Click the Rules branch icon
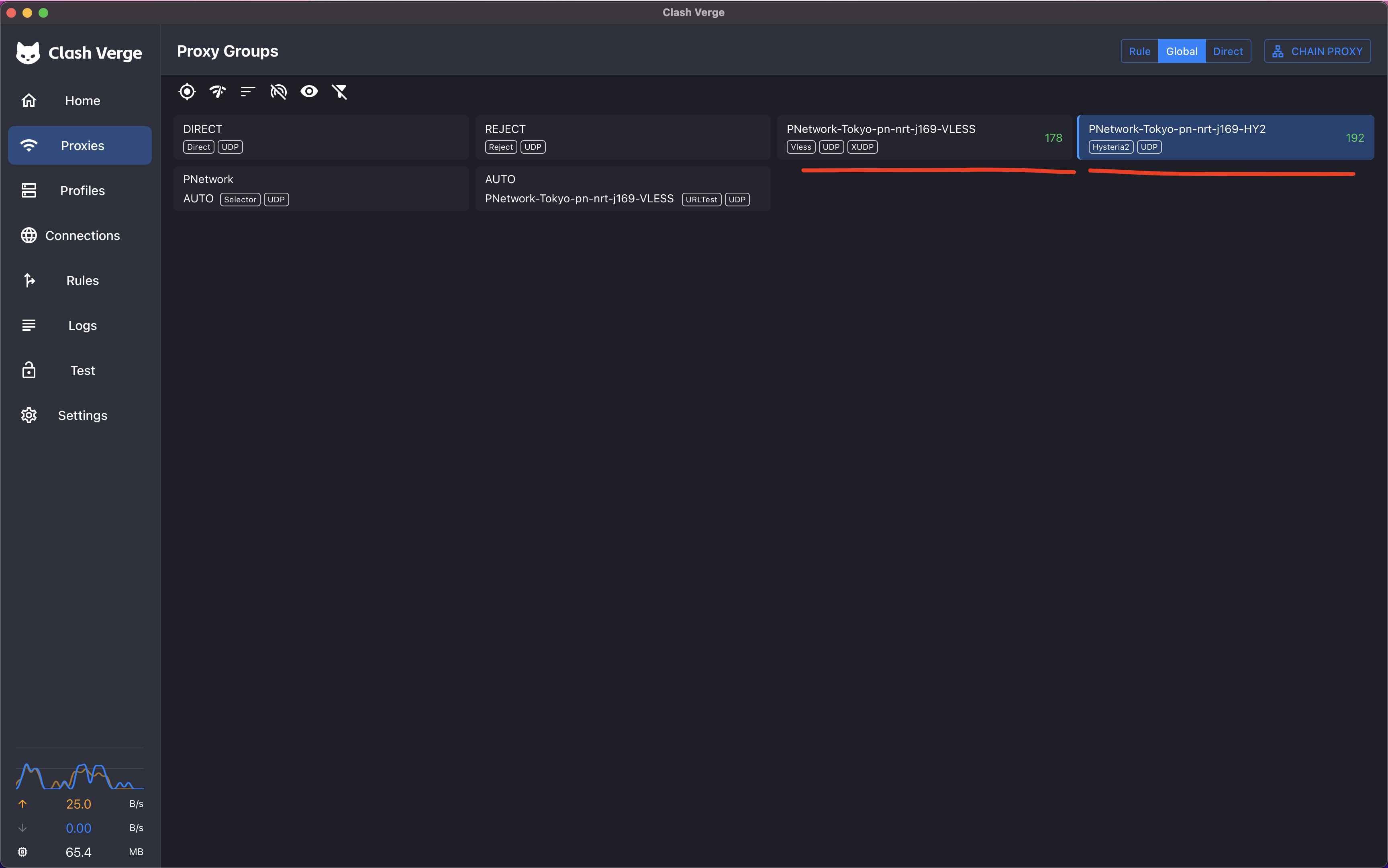1388x868 pixels. [29, 280]
